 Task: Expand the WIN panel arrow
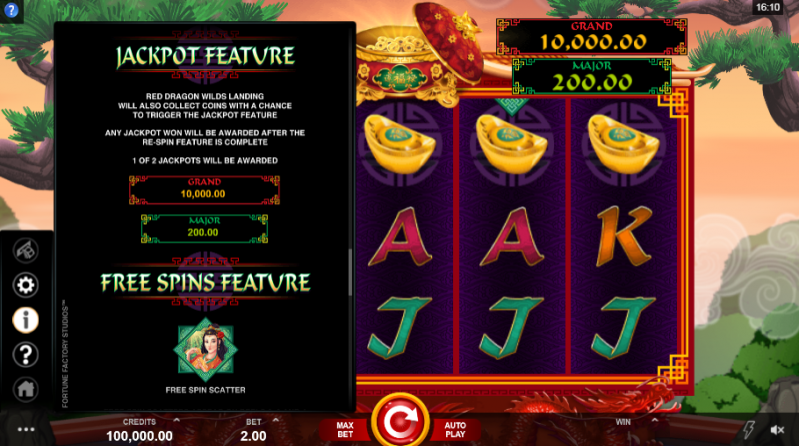(654, 421)
